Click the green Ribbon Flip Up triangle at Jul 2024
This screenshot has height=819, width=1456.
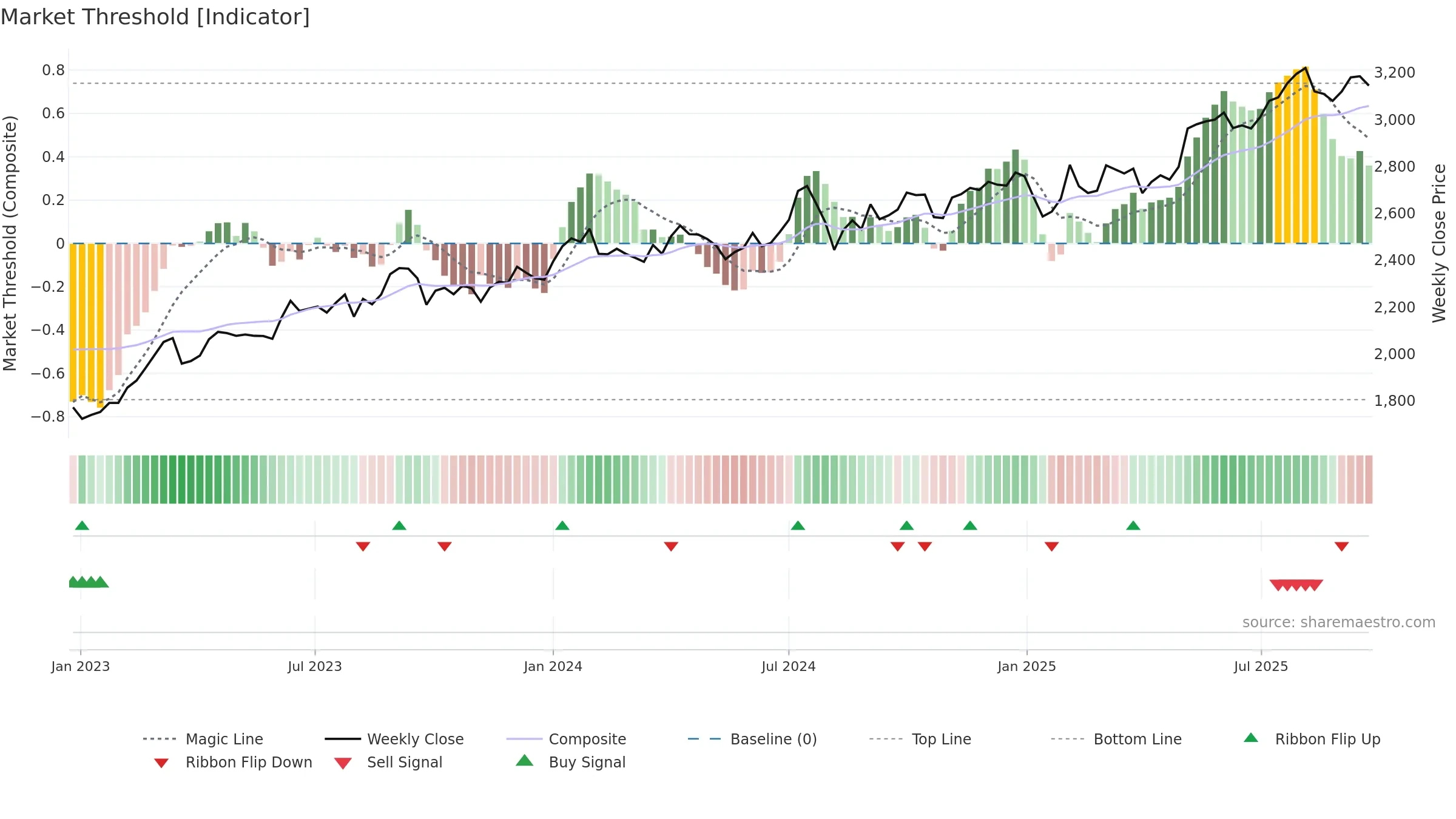click(798, 525)
